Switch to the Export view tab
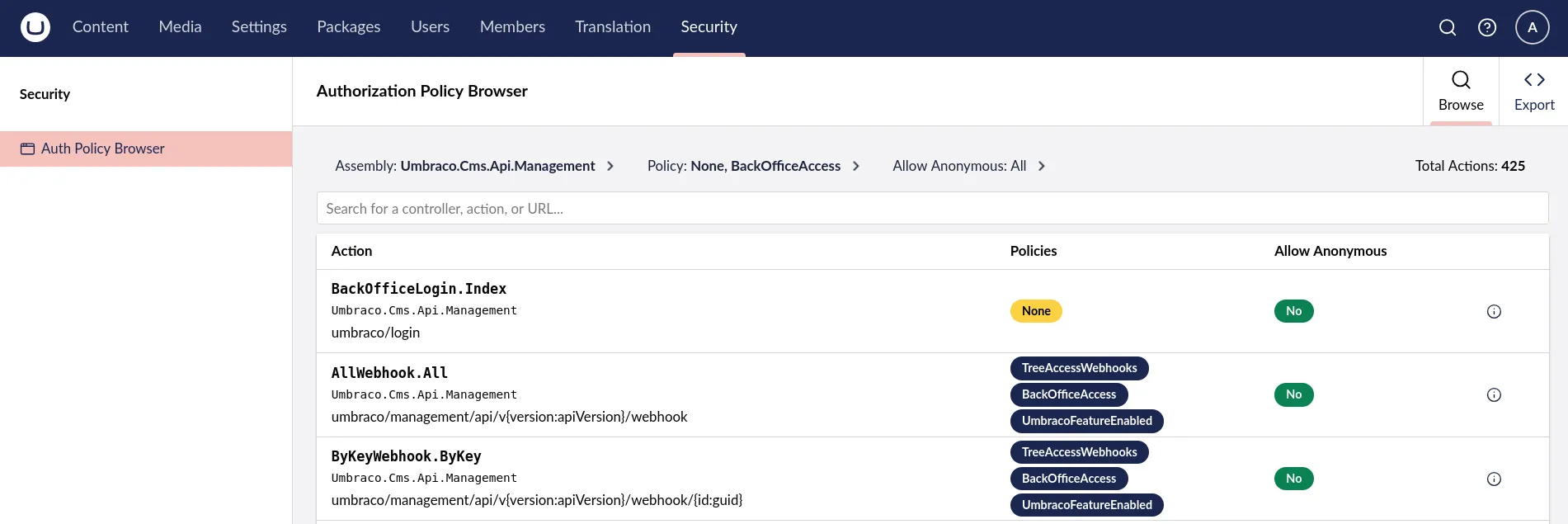The image size is (1568, 524). (x=1534, y=92)
